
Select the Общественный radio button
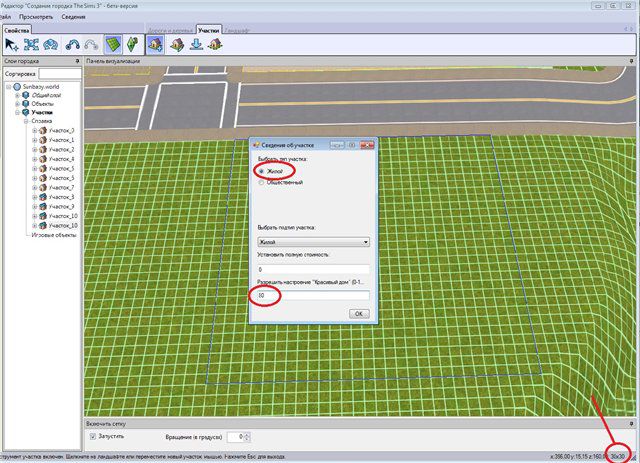pos(263,182)
